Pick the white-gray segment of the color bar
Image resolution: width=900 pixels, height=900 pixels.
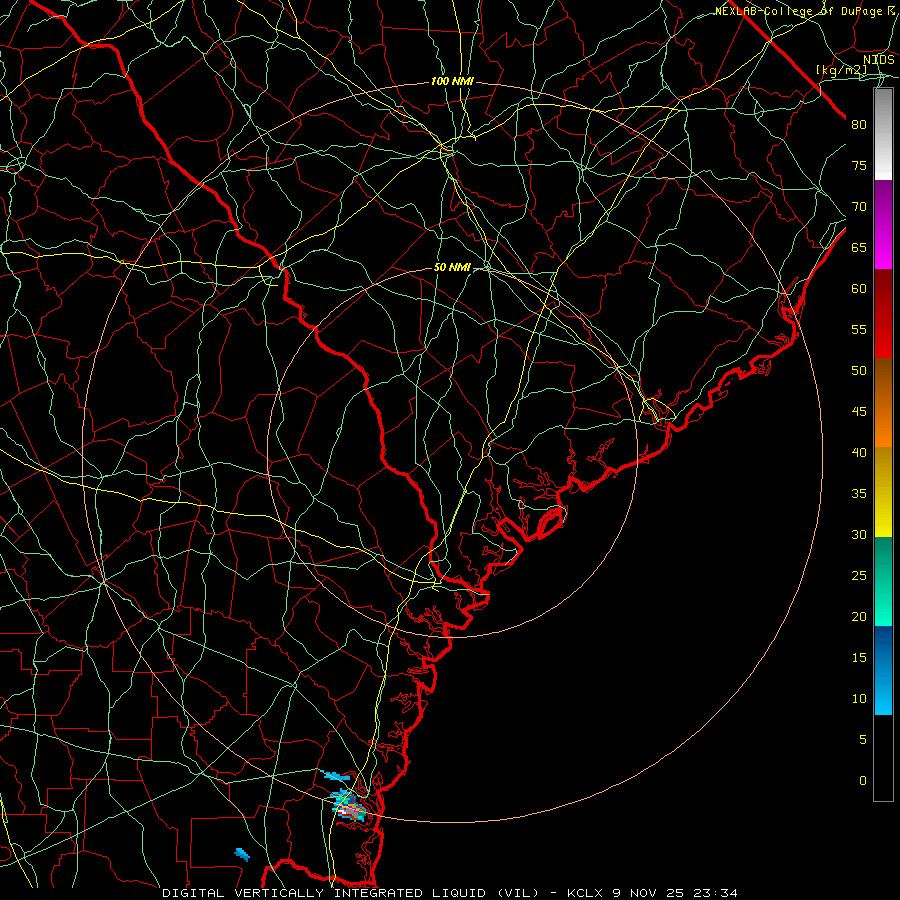pyautogui.click(x=883, y=134)
